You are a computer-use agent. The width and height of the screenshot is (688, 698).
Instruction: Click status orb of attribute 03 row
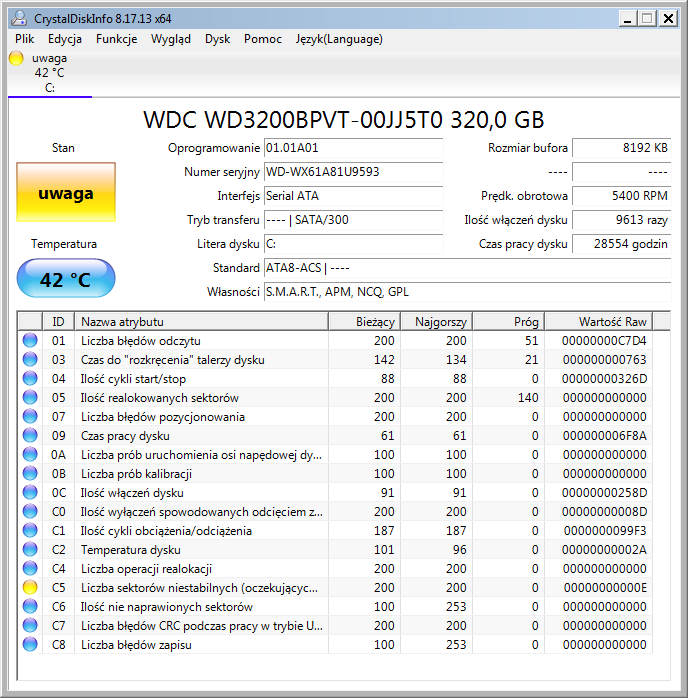pos(30,359)
